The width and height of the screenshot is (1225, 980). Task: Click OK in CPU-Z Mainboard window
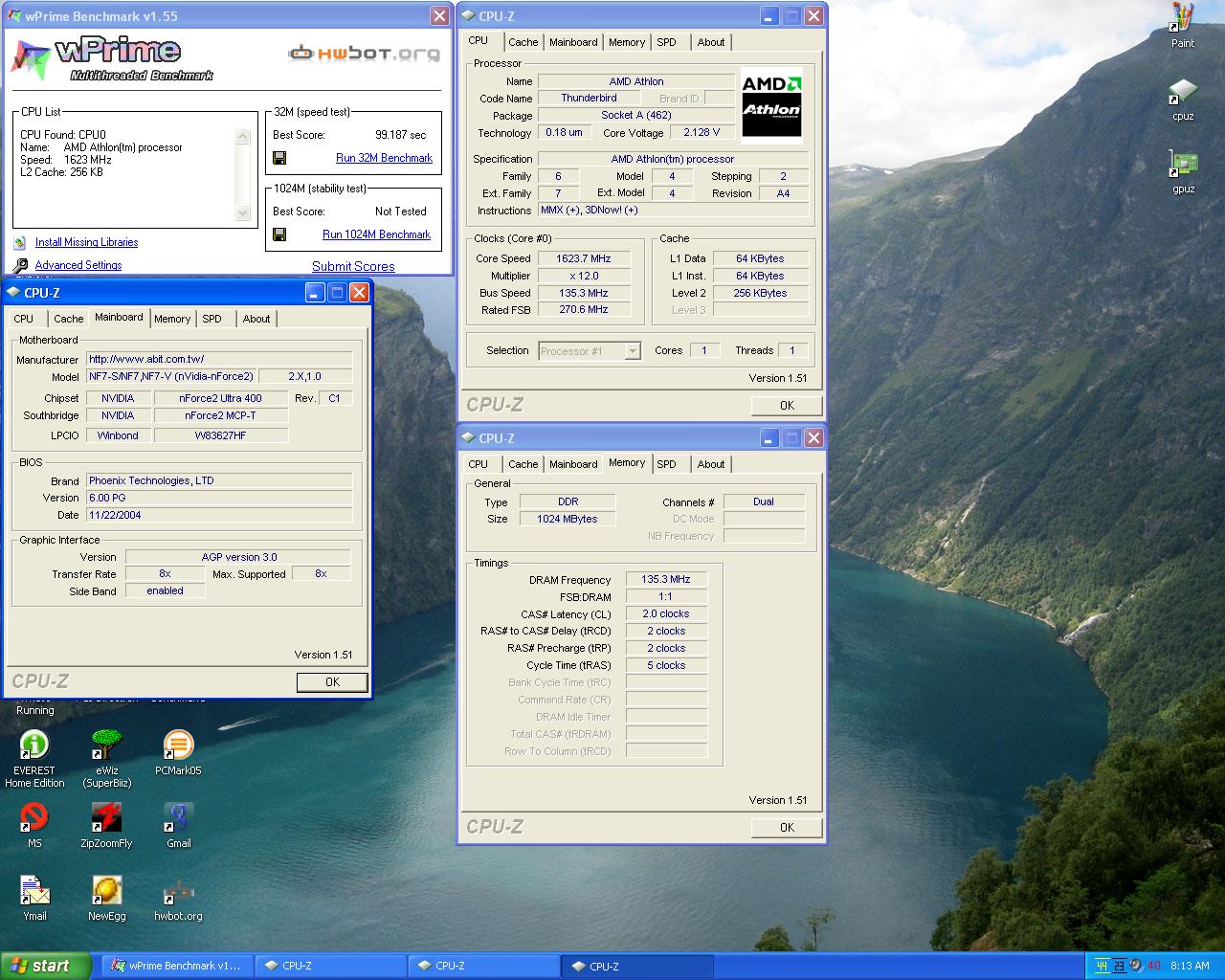pyautogui.click(x=332, y=682)
